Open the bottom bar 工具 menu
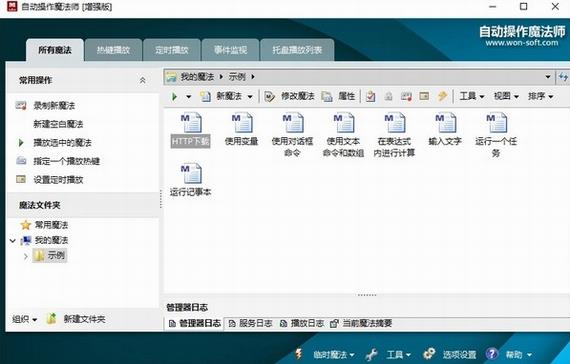Viewport: 570px width, 364px height. pos(389,354)
